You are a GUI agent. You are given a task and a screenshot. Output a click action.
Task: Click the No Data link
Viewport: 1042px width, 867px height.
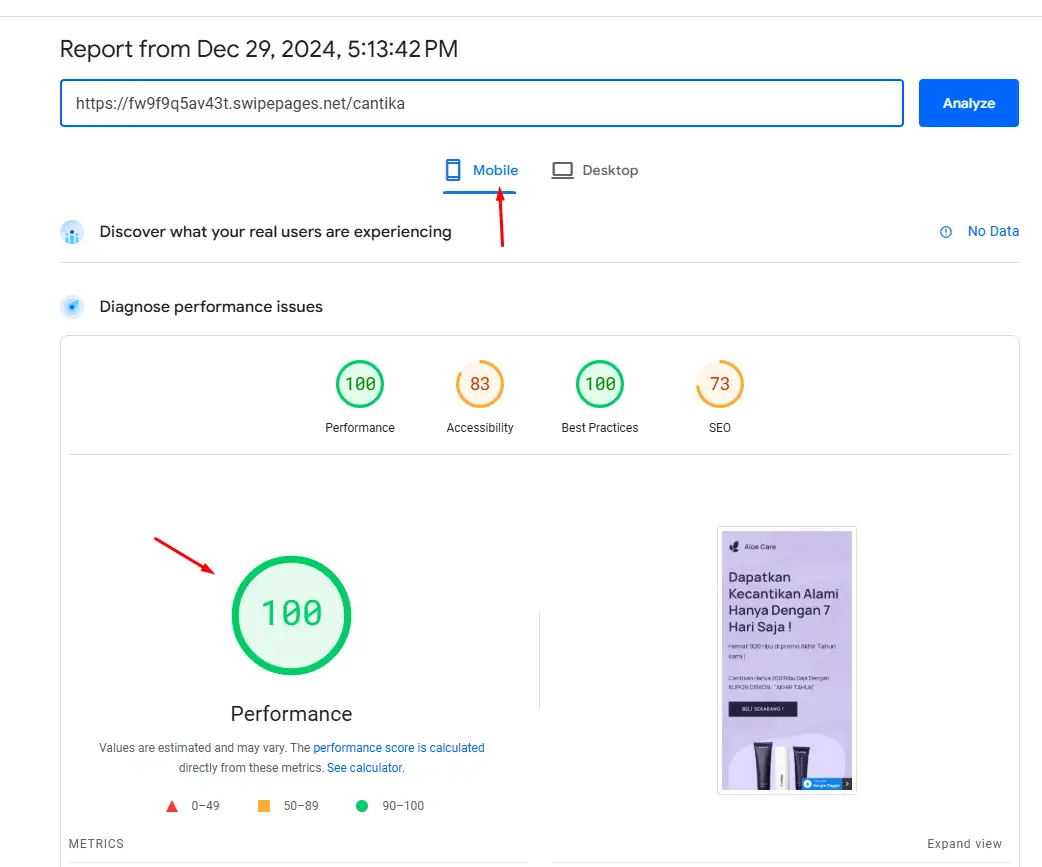(993, 231)
